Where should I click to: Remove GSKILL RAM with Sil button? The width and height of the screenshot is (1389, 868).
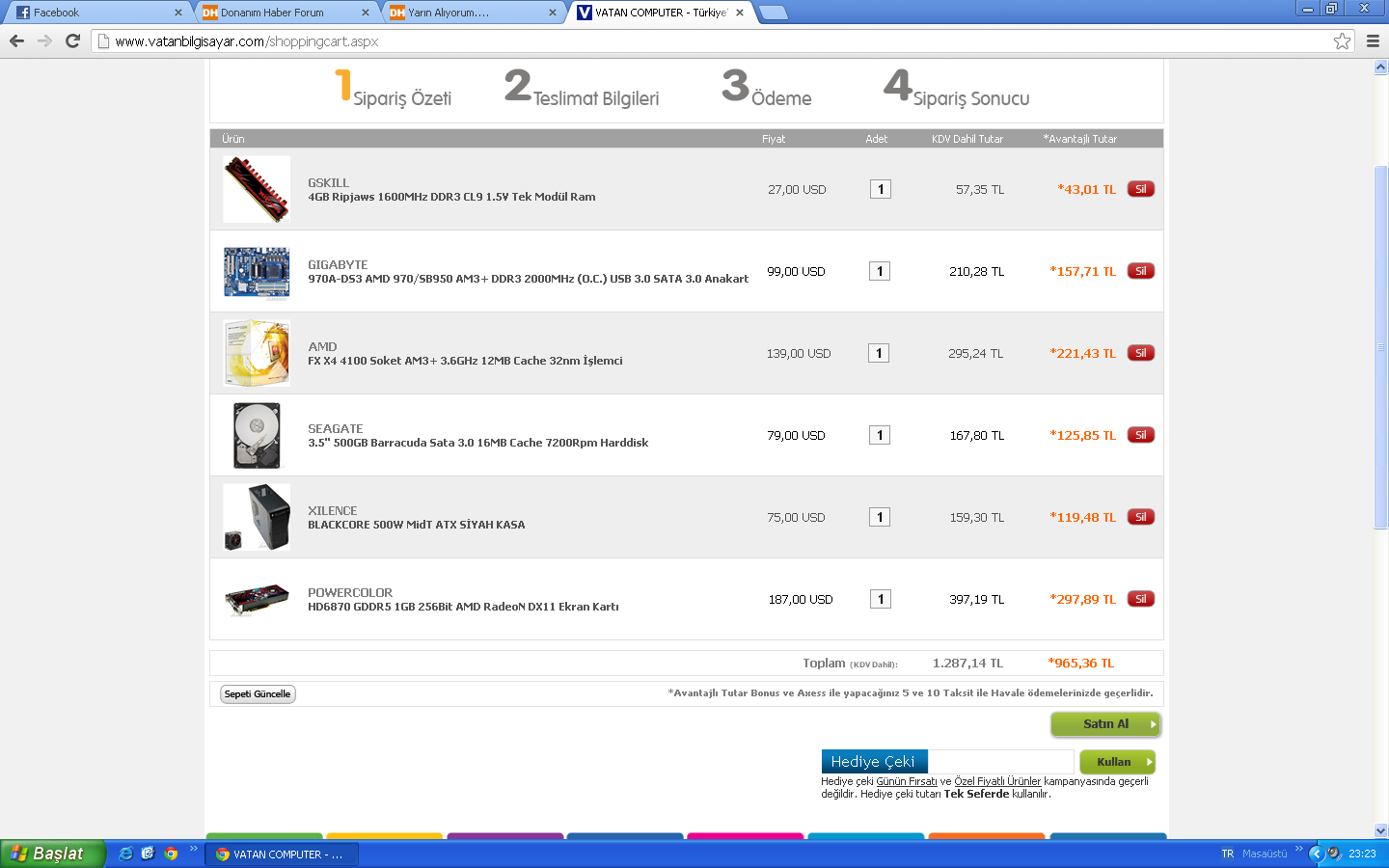[x=1140, y=189]
